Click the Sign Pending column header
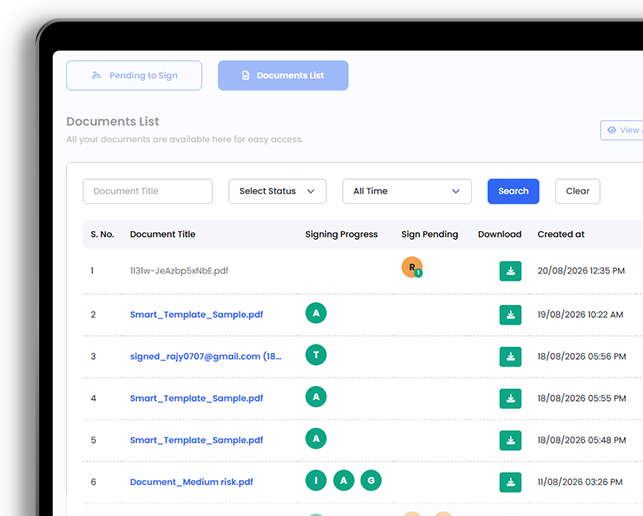The image size is (643, 516). tap(429, 234)
